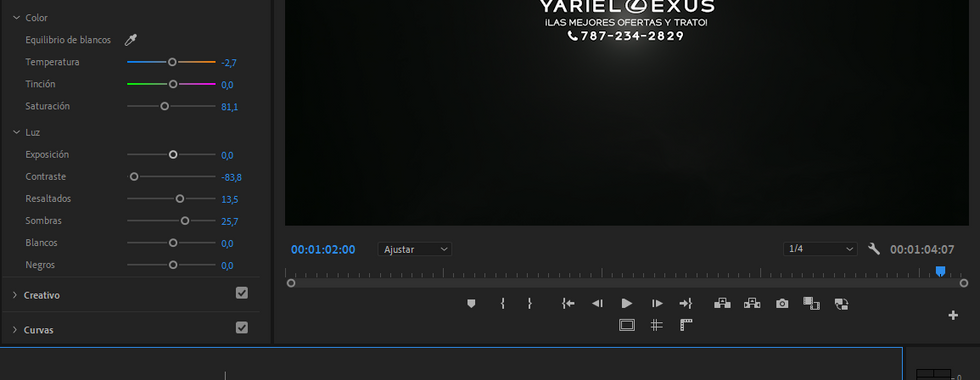Click the blue playhead marker on ruler
The height and width of the screenshot is (380, 980).
pyautogui.click(x=940, y=271)
